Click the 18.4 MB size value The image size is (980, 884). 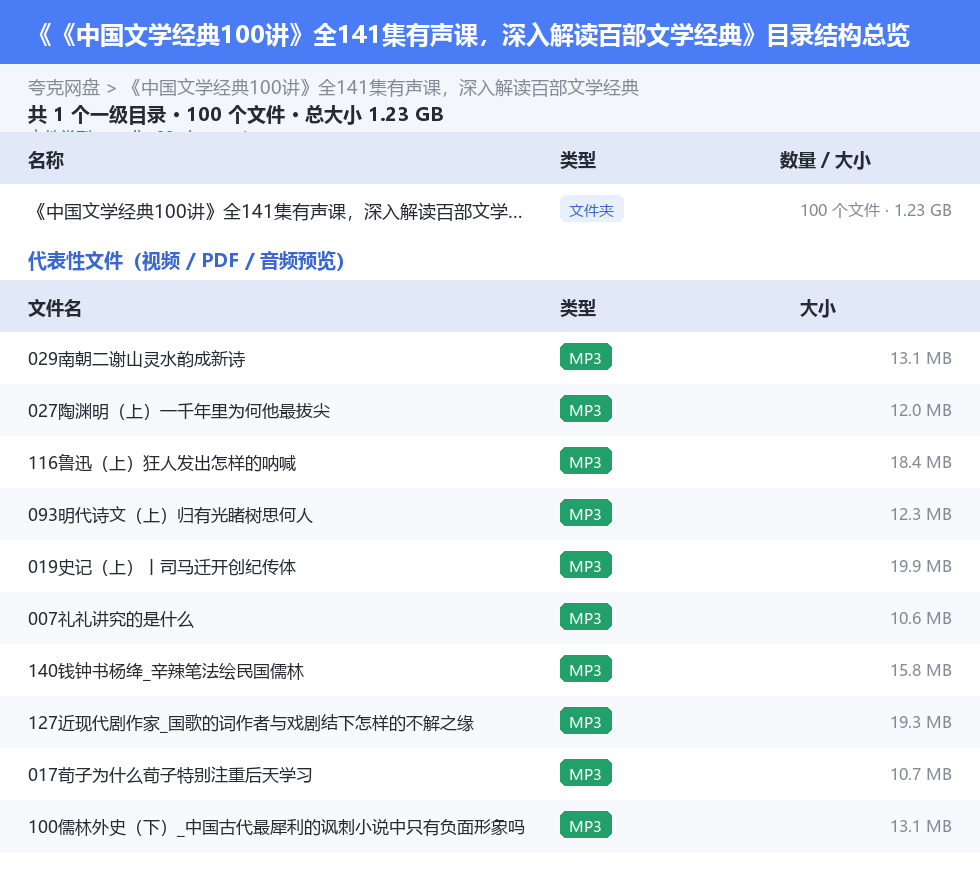tap(921, 462)
